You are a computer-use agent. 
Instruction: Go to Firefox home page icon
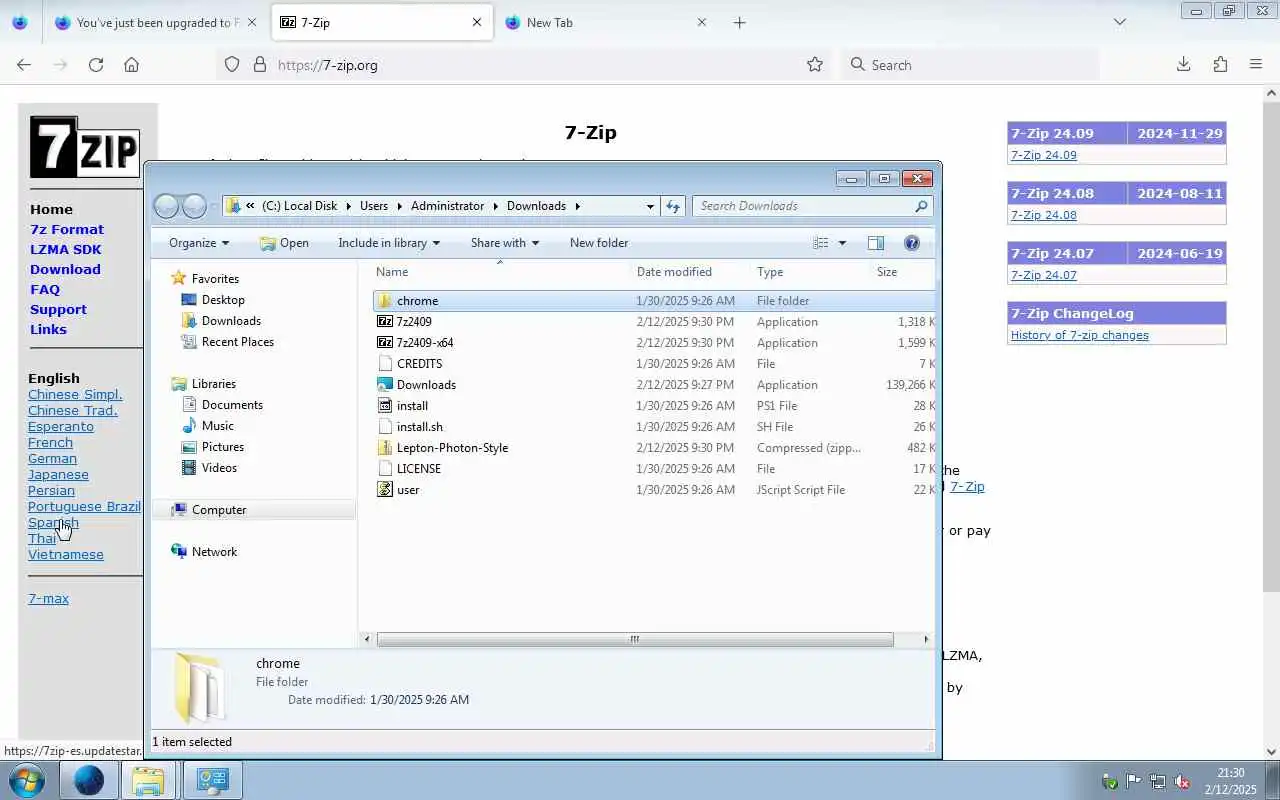(x=131, y=64)
